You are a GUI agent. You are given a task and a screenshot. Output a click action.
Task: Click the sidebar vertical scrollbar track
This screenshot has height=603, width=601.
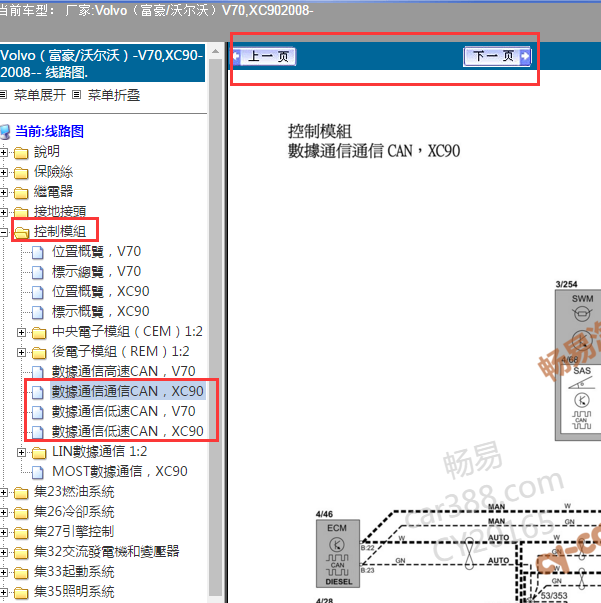coord(216,327)
